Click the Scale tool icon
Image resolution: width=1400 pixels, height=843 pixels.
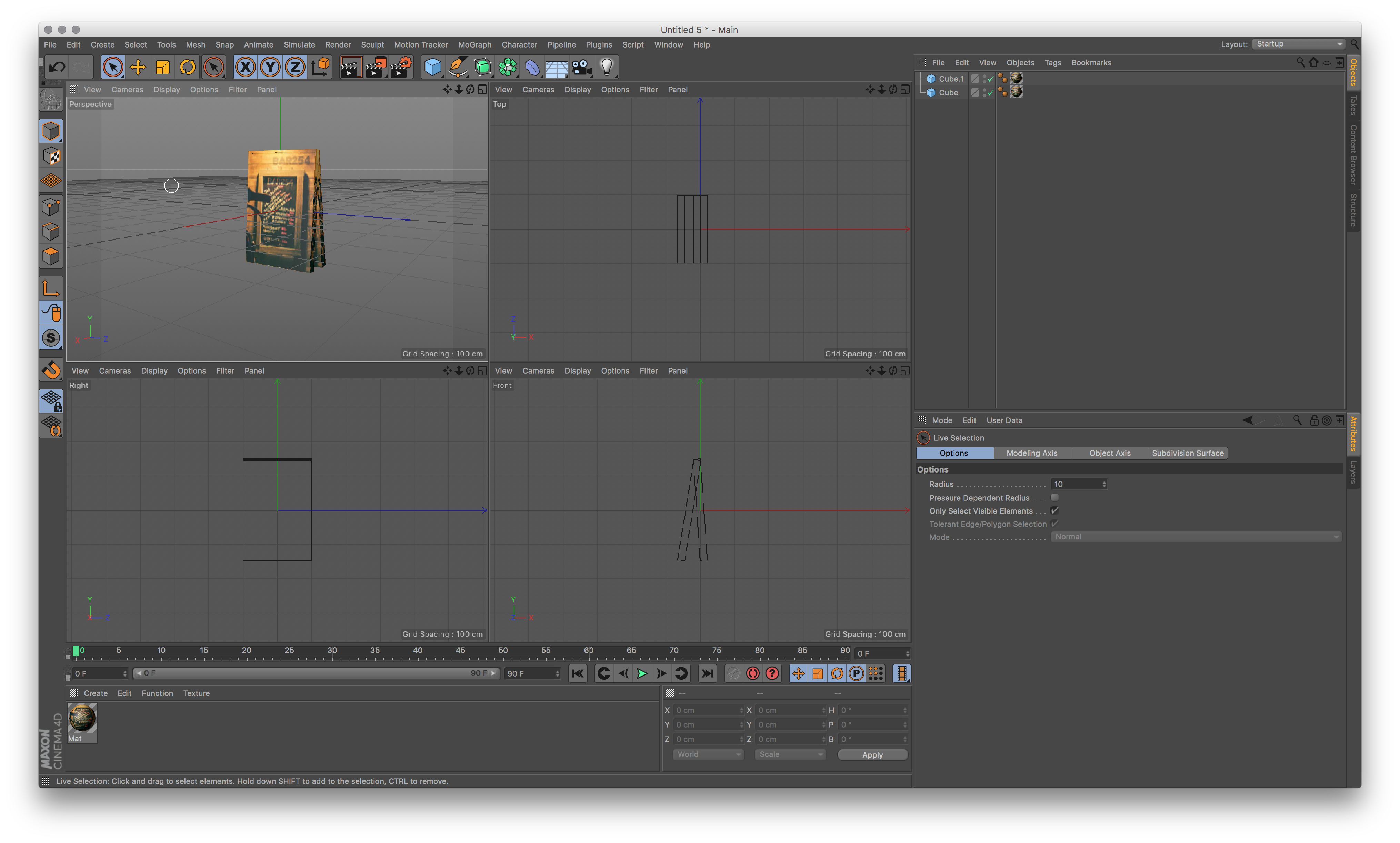(x=162, y=67)
